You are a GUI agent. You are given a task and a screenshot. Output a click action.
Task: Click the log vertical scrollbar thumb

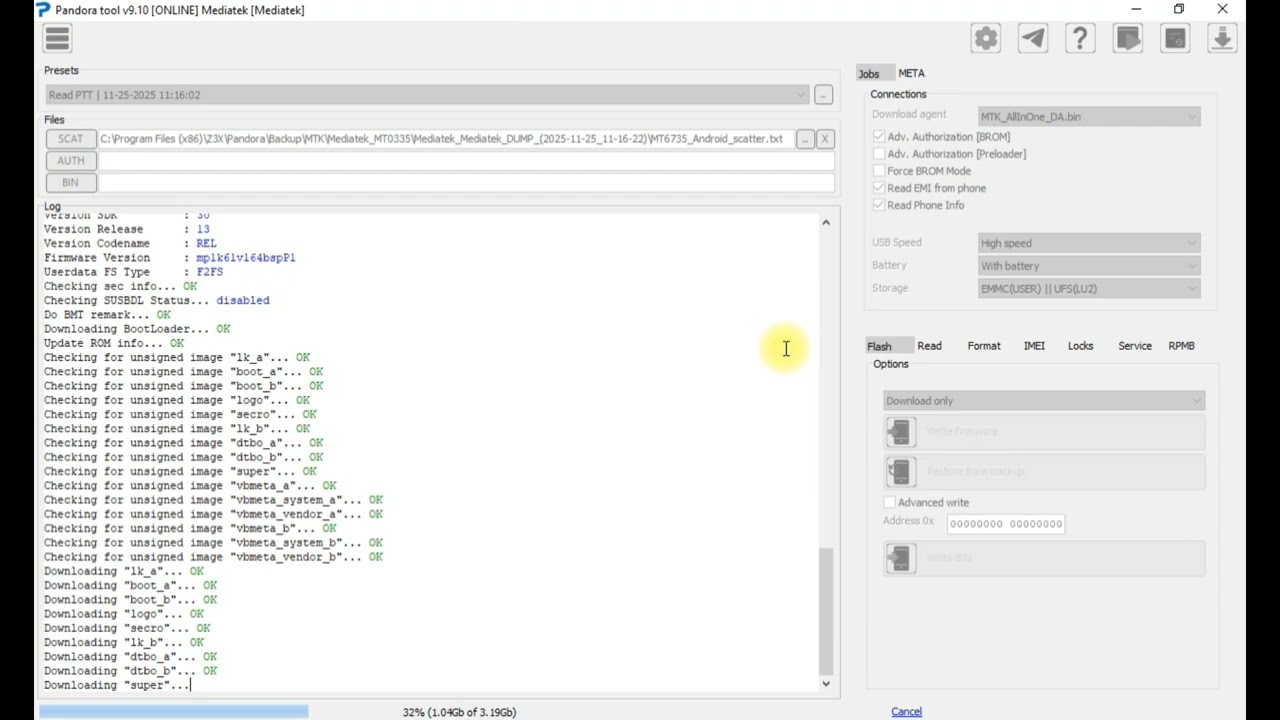coord(826,611)
